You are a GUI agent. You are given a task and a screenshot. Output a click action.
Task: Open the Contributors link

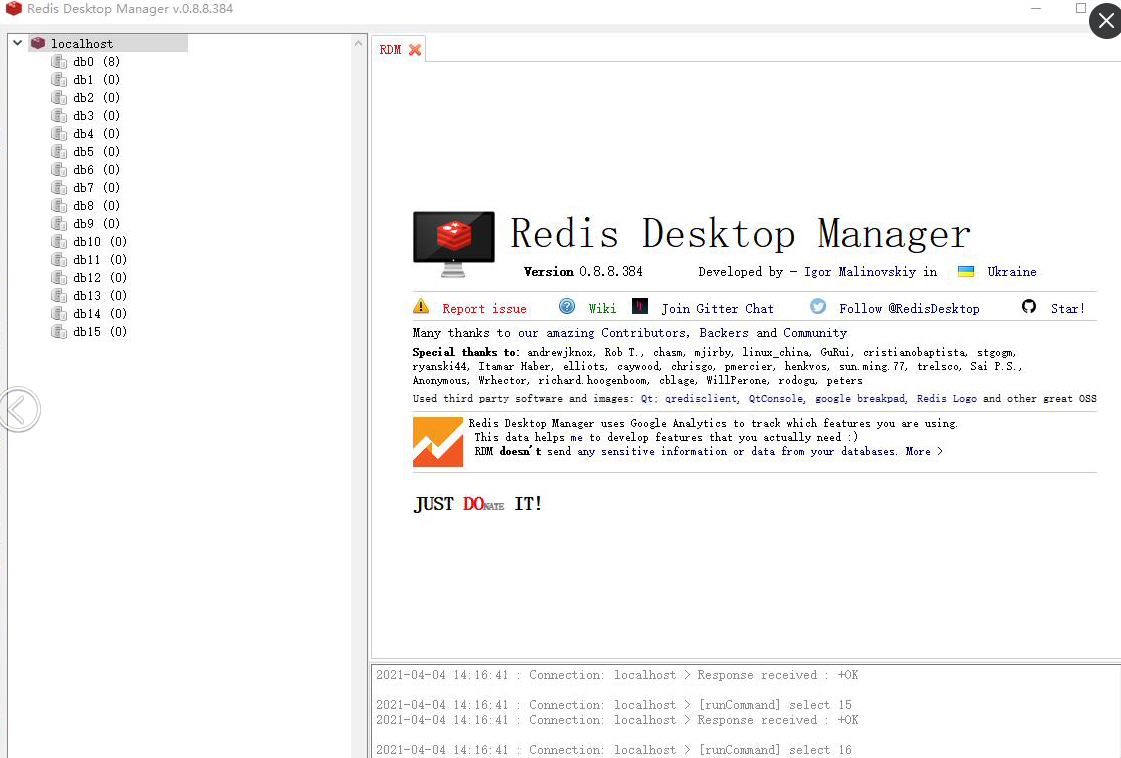[x=643, y=333]
